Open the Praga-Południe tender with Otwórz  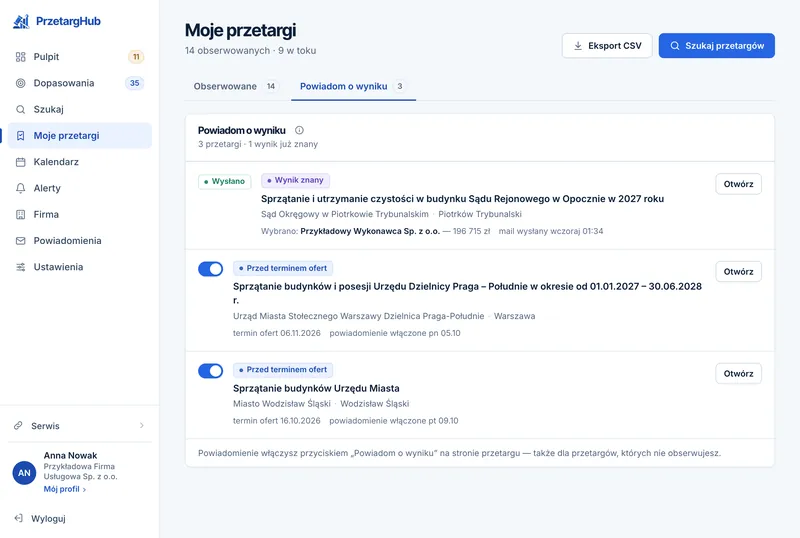738,272
